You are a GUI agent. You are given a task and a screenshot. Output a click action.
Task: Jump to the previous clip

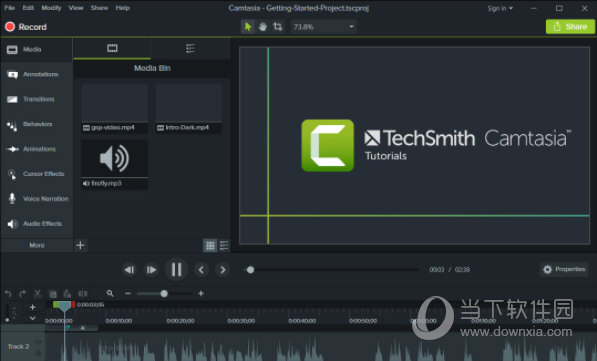[201, 270]
